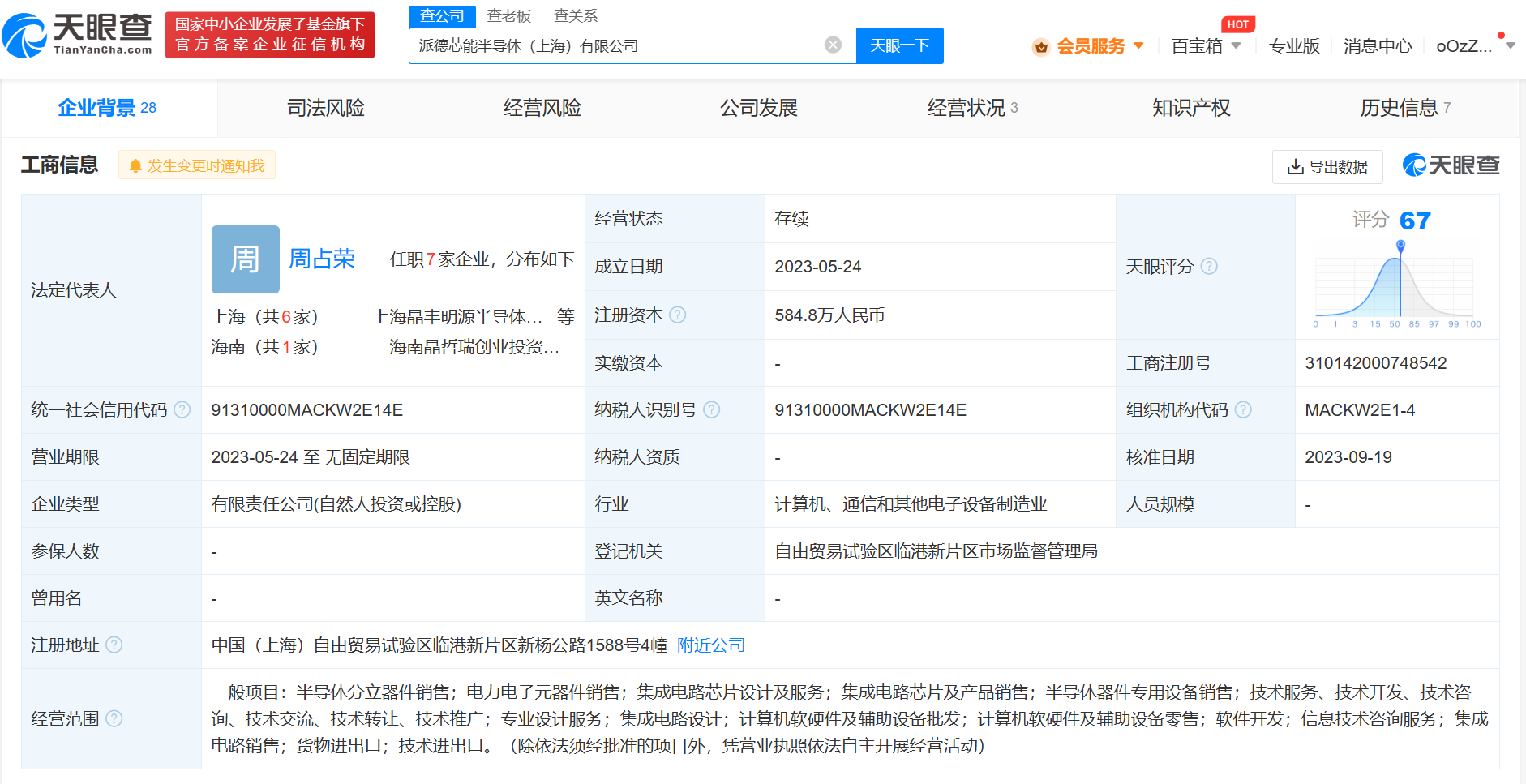Select credit code 91310000MACKW2E14E under 统一社会信用代码

click(307, 410)
